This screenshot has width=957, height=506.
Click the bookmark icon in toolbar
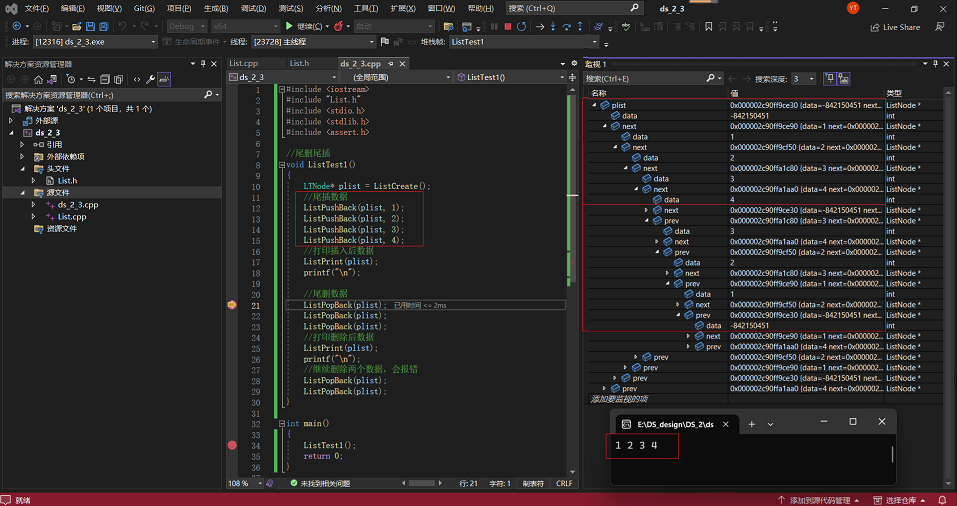coord(709,27)
